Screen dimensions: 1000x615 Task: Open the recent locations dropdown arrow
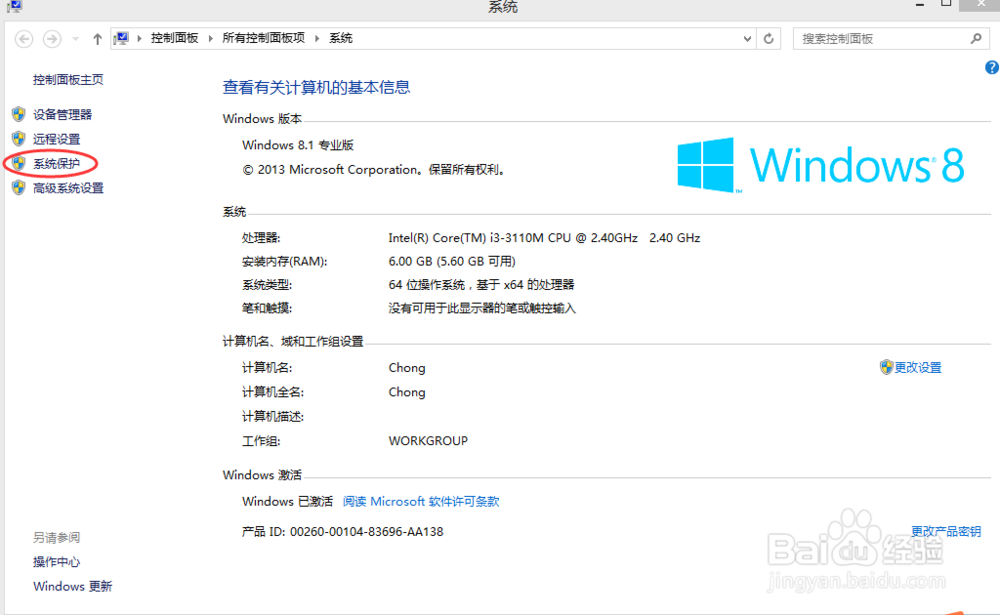(x=75, y=39)
